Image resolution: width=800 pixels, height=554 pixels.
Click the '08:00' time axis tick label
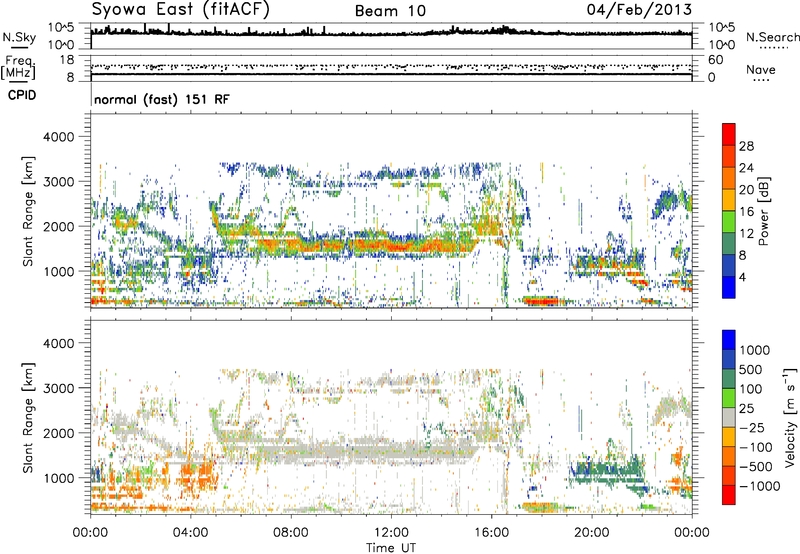point(291,533)
